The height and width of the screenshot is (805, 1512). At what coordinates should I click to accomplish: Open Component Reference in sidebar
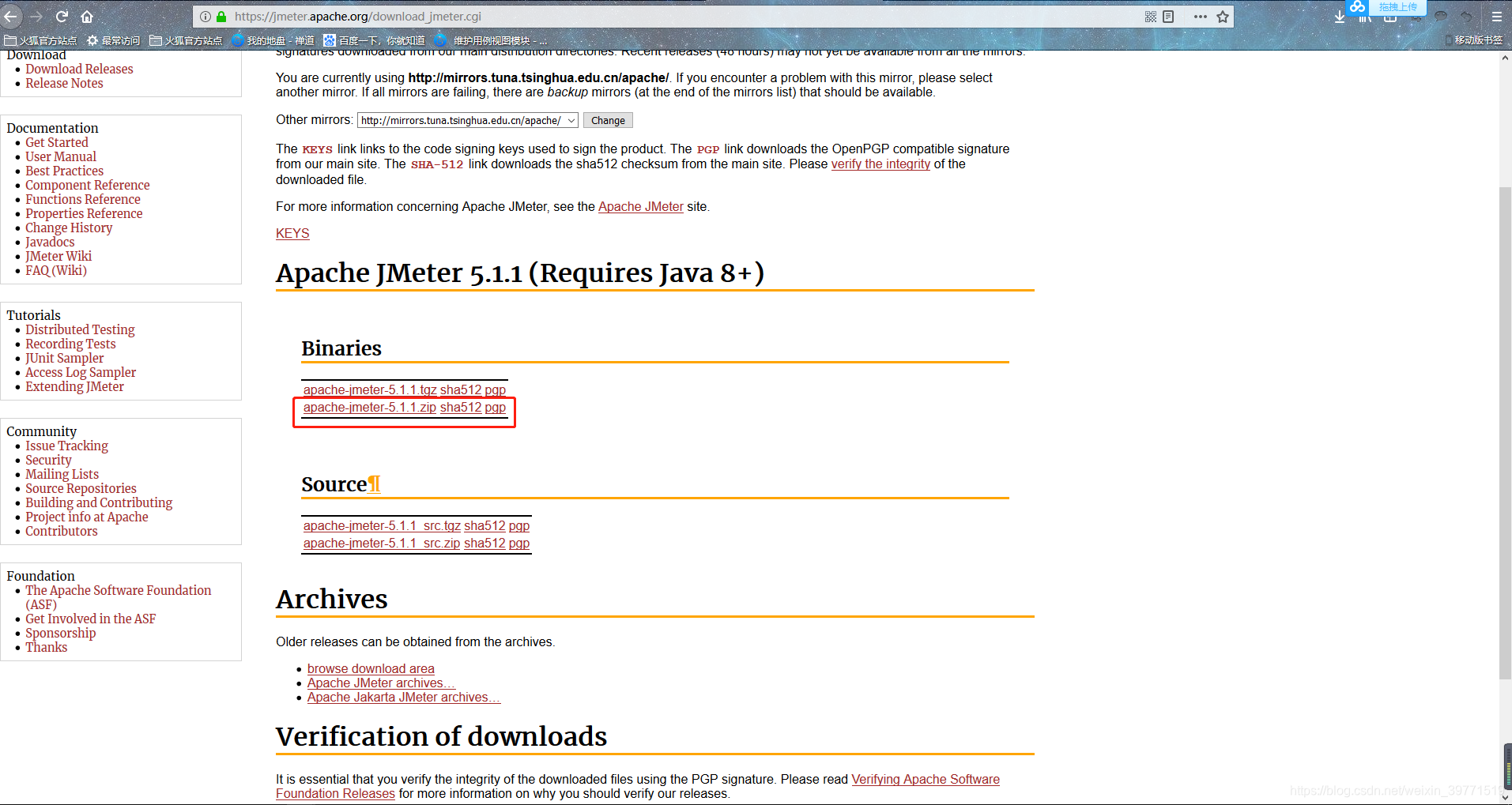88,186
